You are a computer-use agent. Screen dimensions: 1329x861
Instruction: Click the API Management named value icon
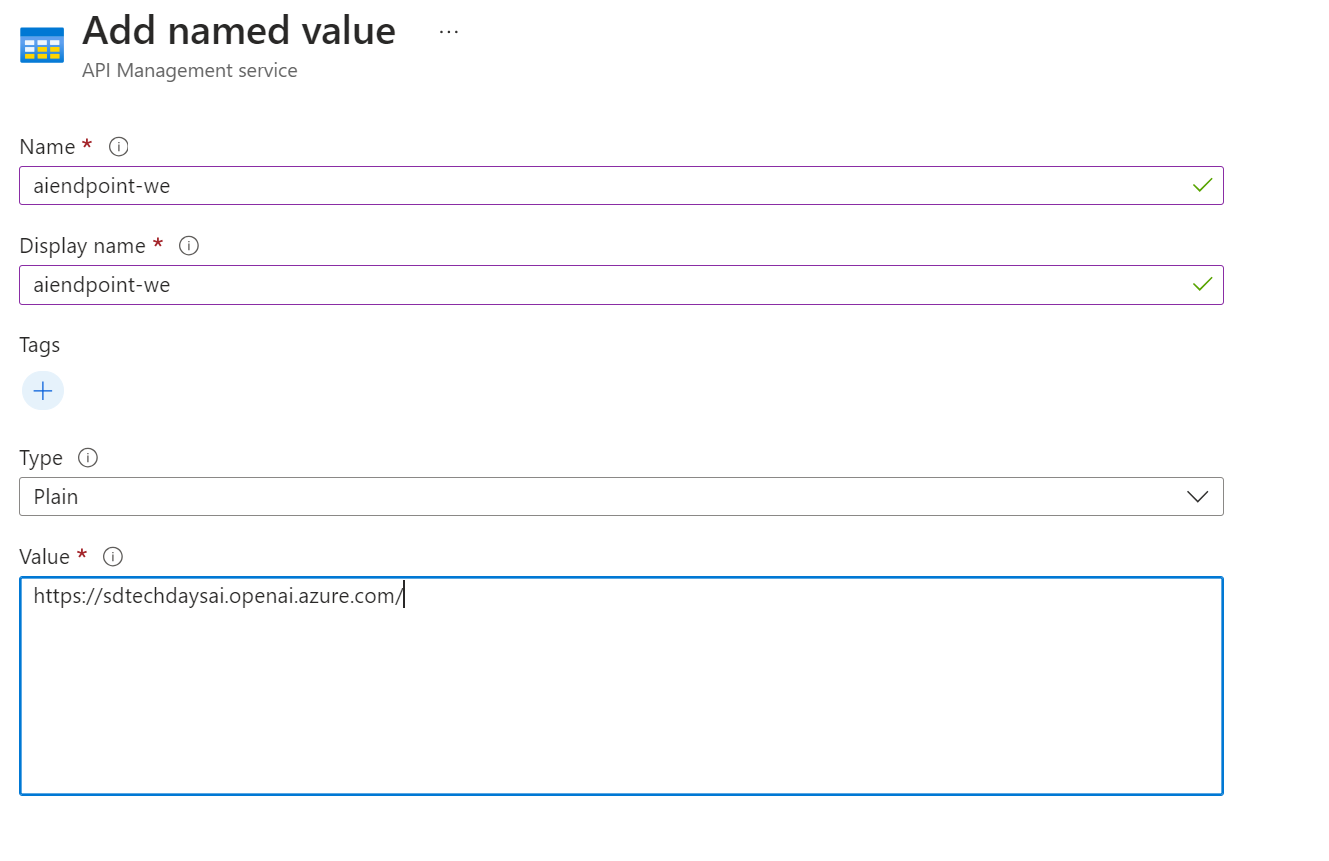42,45
